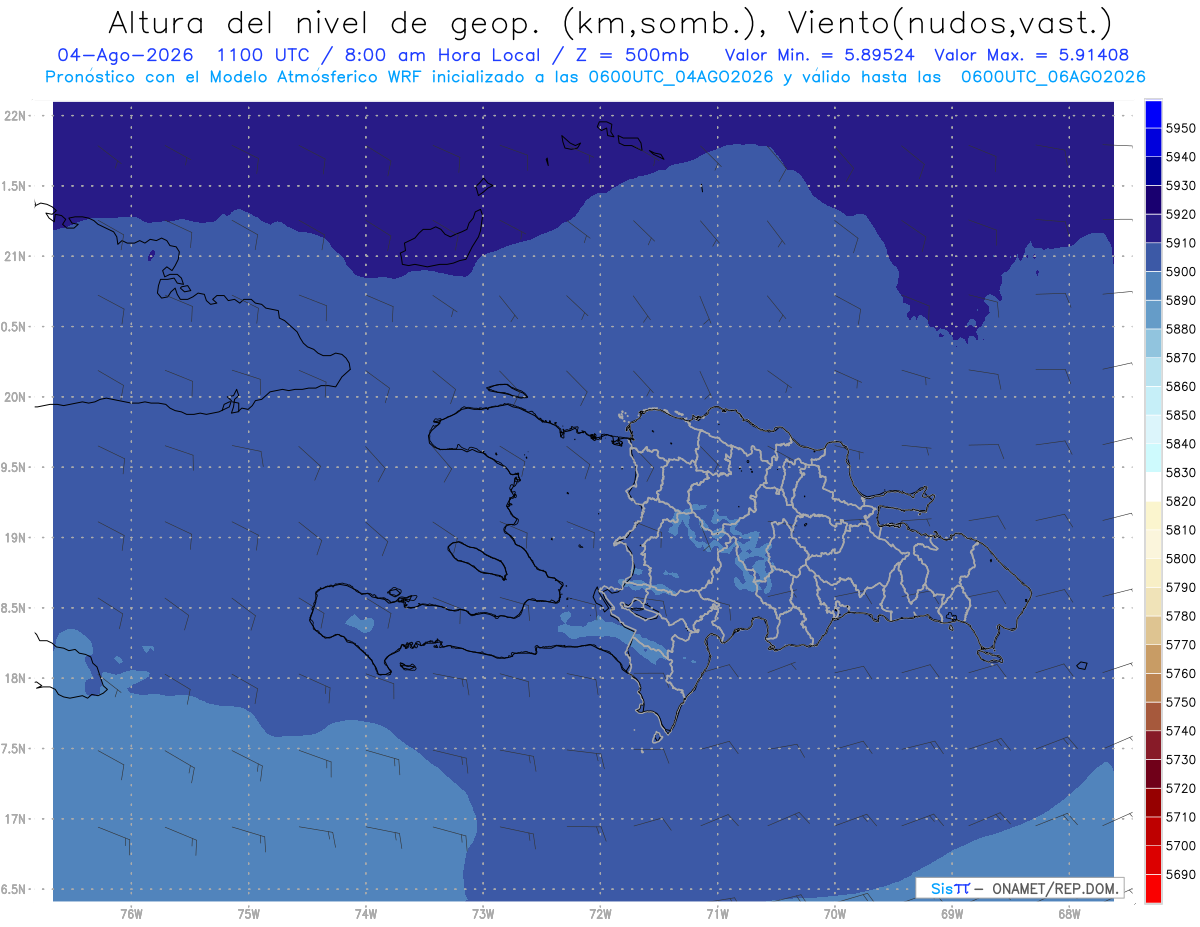The height and width of the screenshot is (927, 1200).
Task: Click the 1.5N latitude axis label
Action: coord(15,186)
